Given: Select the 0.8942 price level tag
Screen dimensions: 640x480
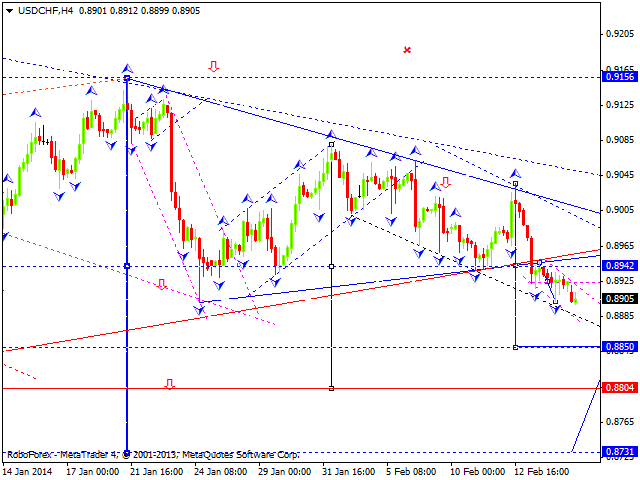Looking at the screenshot, I should pos(617,266).
